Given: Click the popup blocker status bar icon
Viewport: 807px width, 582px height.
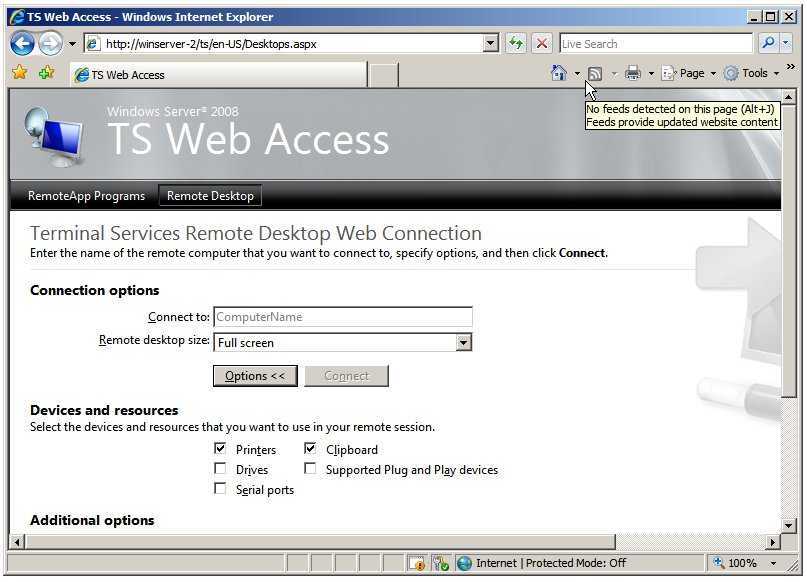Looking at the screenshot, I should (417, 563).
